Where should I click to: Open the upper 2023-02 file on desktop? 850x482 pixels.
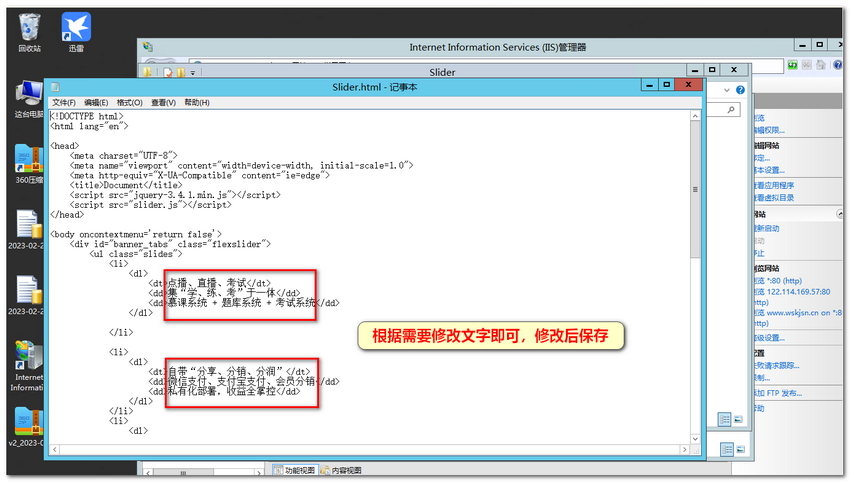[28, 230]
